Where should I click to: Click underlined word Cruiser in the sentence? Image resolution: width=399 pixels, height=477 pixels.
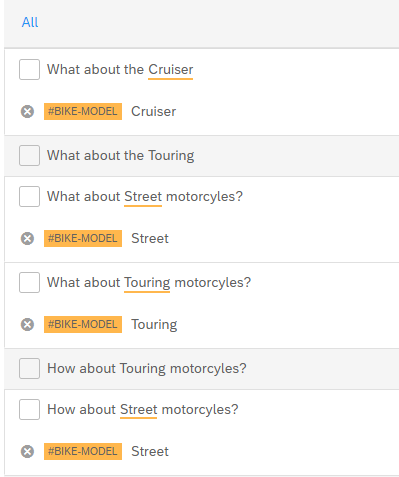[x=170, y=70]
